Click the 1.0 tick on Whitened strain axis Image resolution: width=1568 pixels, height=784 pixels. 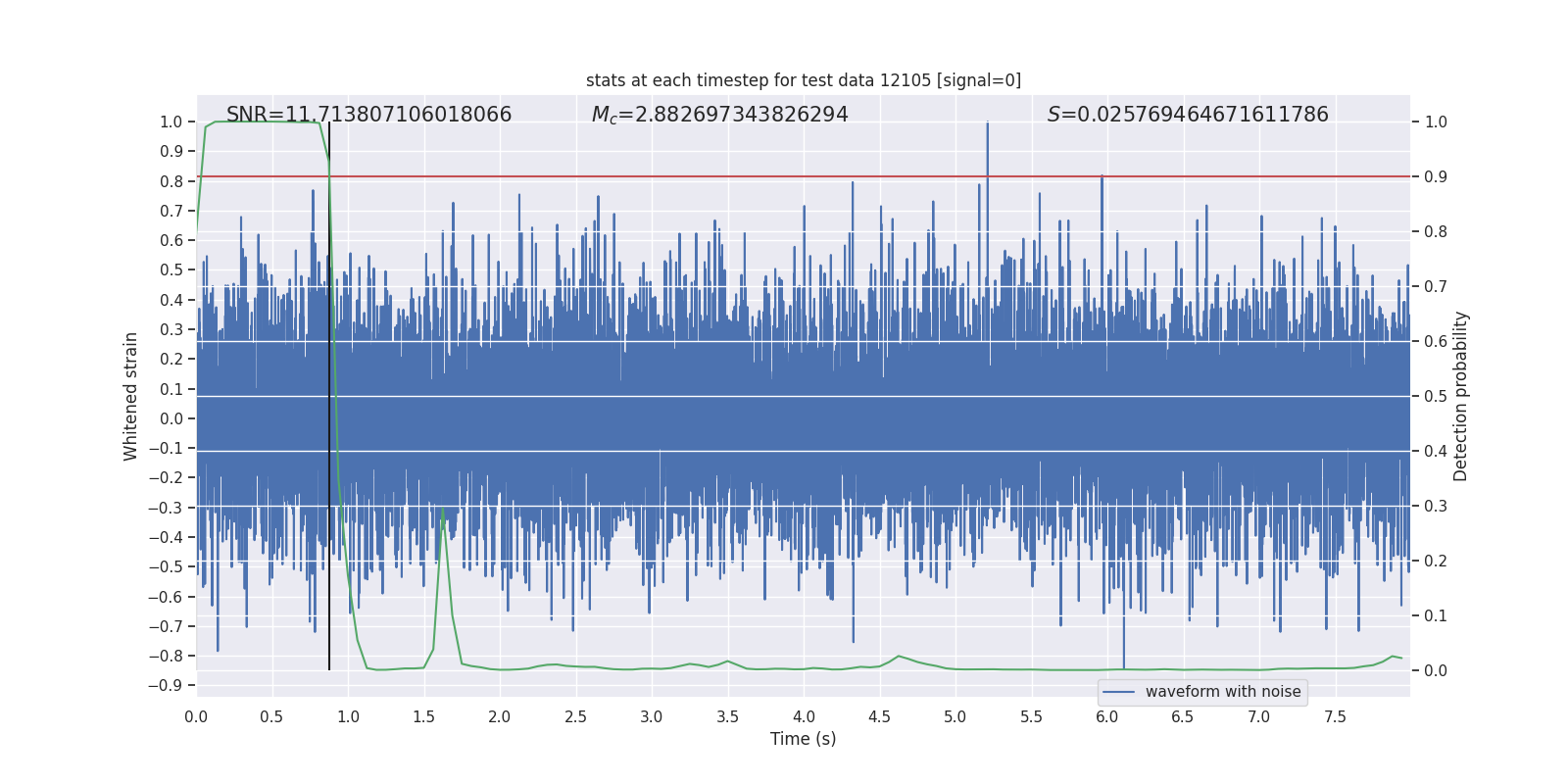point(171,122)
